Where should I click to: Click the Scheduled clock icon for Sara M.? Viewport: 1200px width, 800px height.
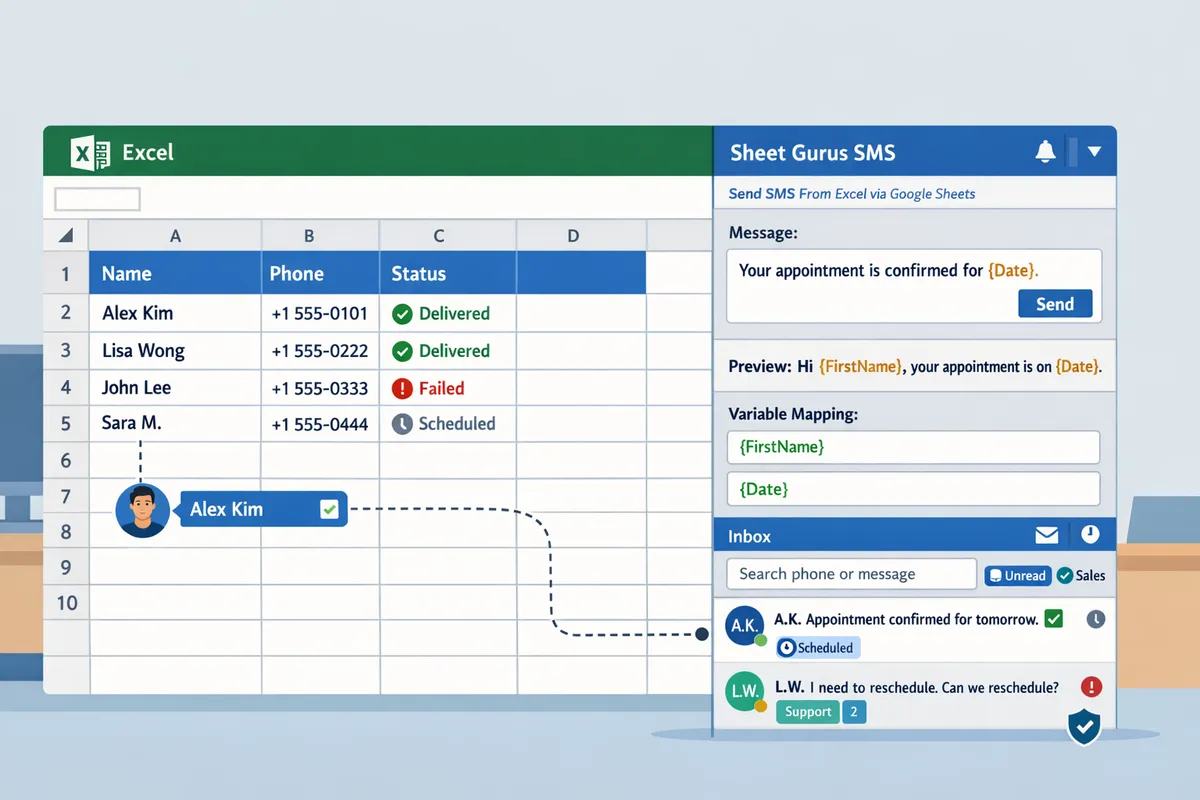tap(402, 424)
